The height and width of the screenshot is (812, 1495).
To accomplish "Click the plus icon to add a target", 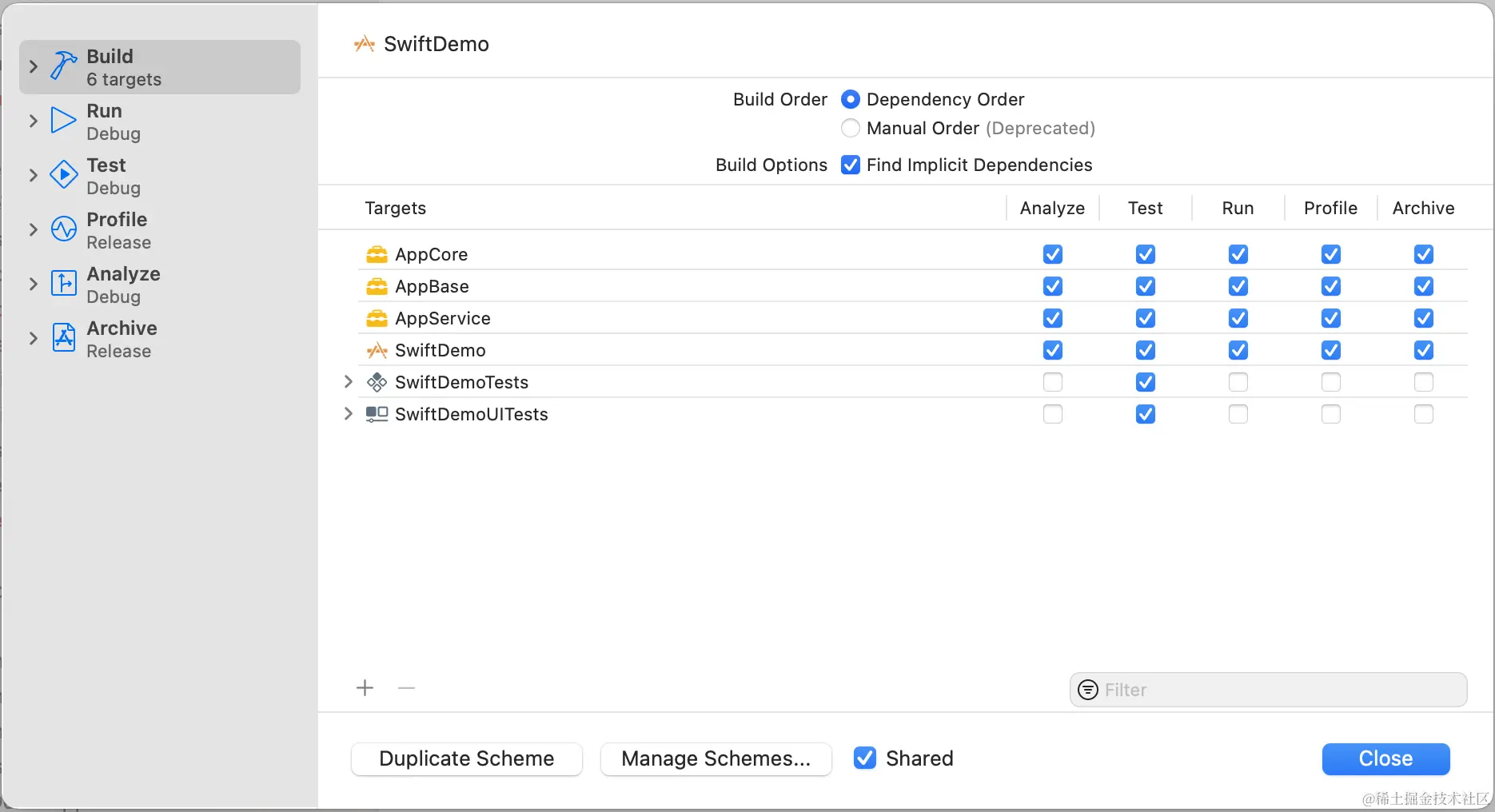I will (365, 688).
